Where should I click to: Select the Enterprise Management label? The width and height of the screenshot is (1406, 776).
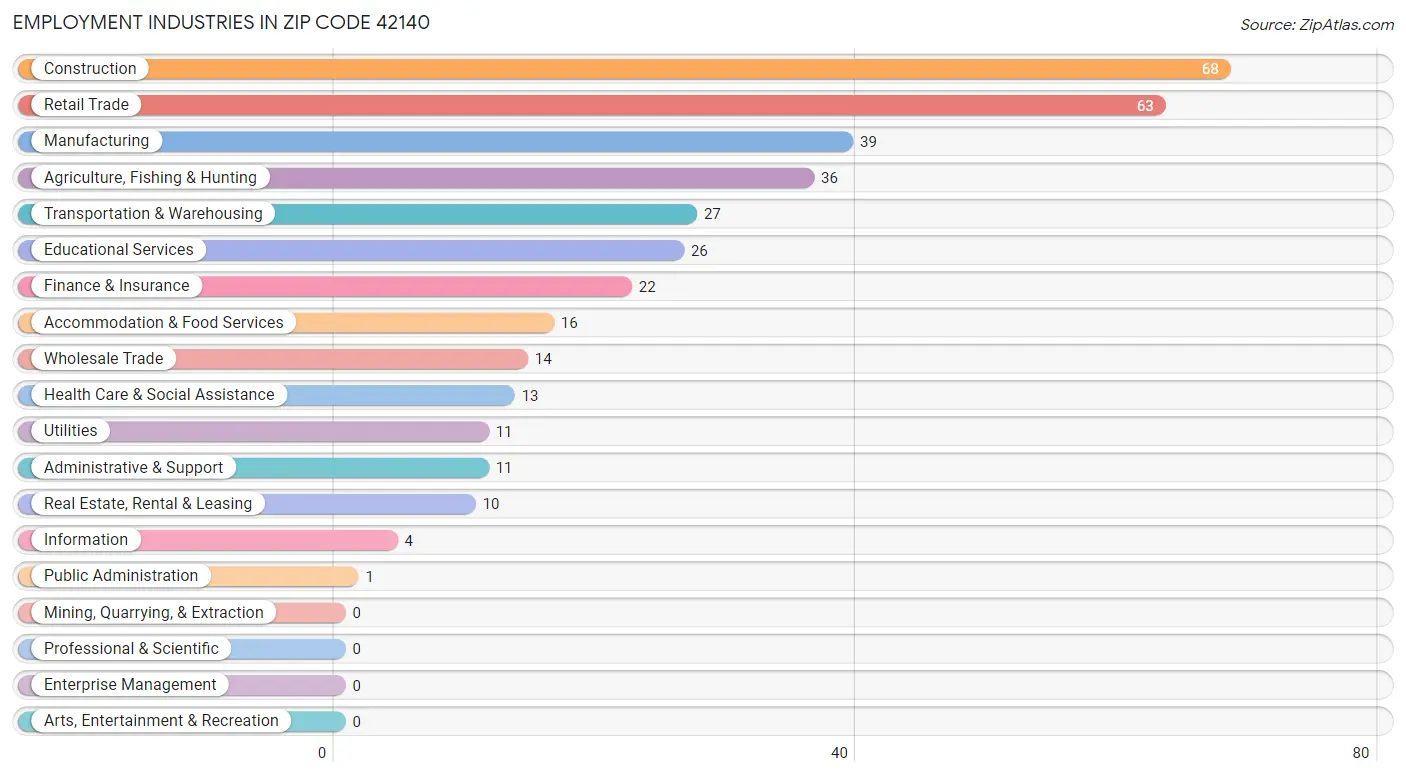[130, 684]
